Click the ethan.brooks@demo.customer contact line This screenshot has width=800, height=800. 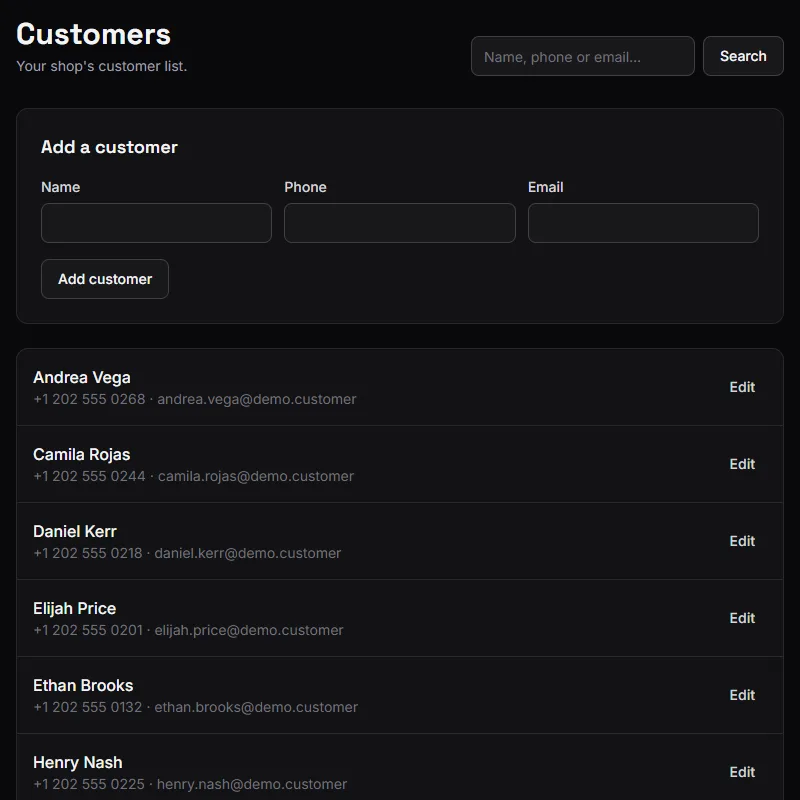click(195, 708)
